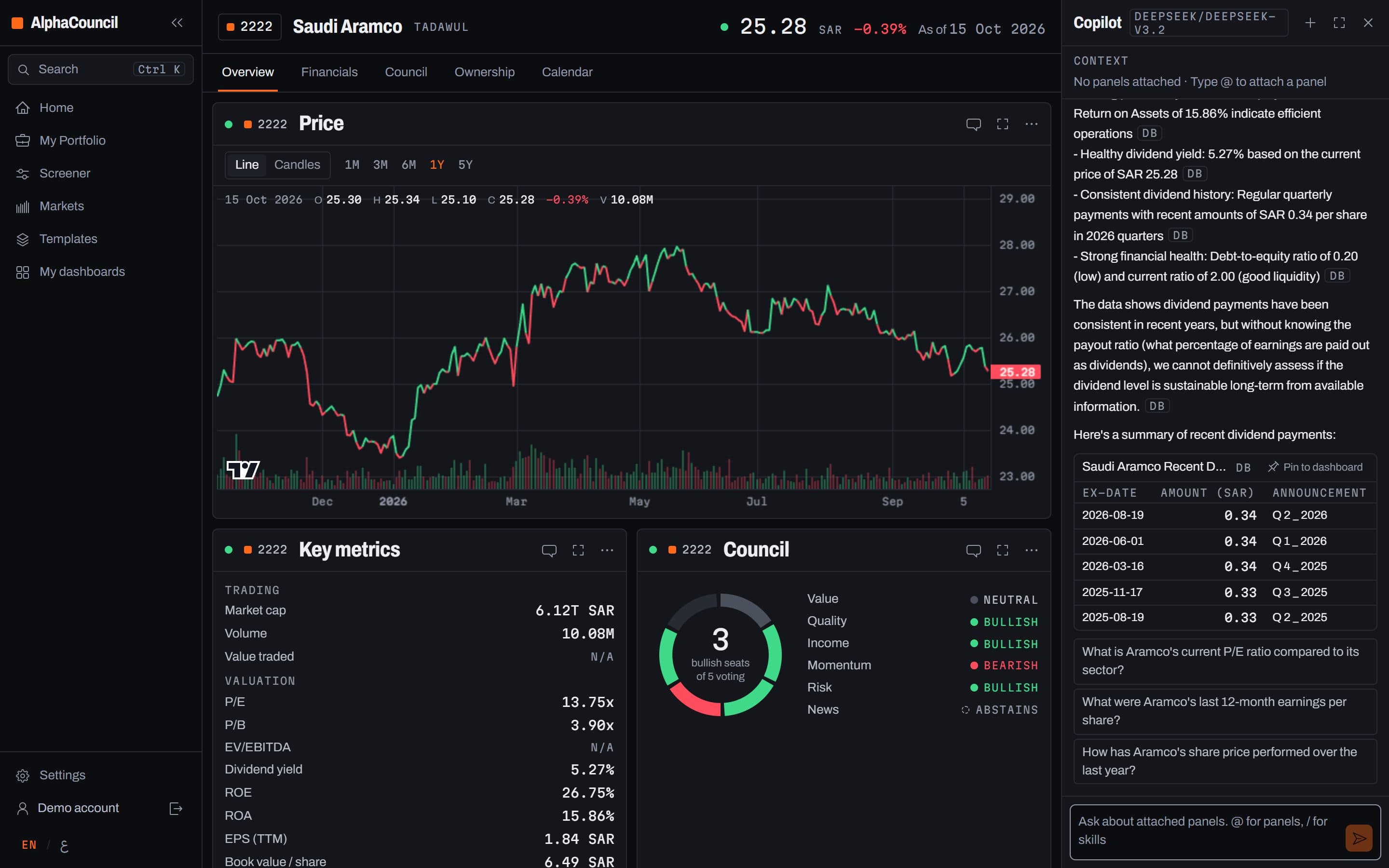Open Key metrics more options menu
The image size is (1389, 868).
click(607, 550)
